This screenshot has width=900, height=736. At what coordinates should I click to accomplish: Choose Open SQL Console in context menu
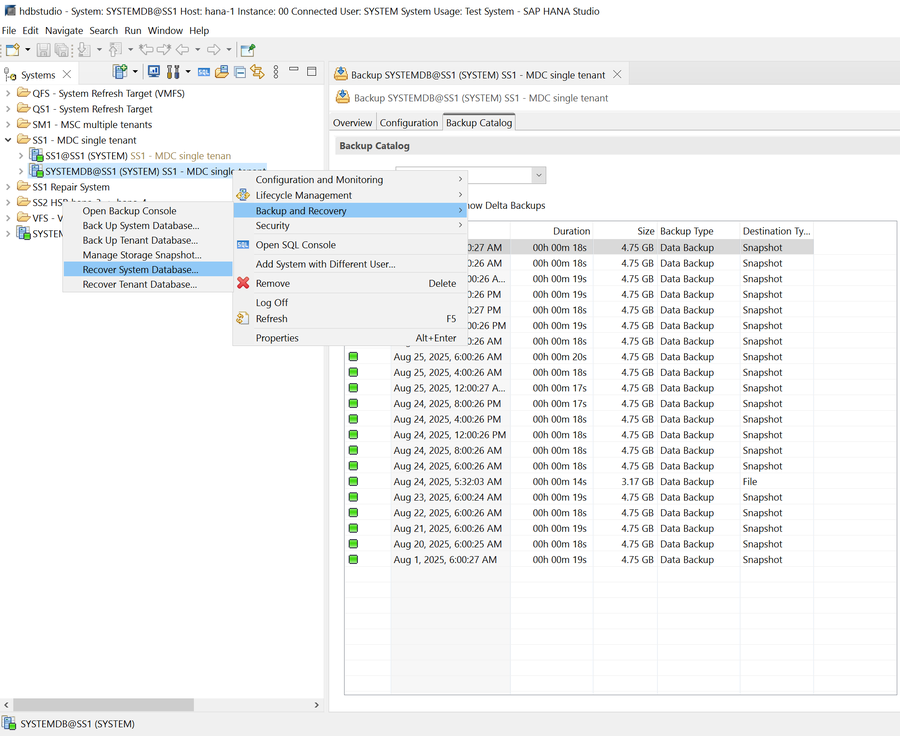tap(295, 245)
